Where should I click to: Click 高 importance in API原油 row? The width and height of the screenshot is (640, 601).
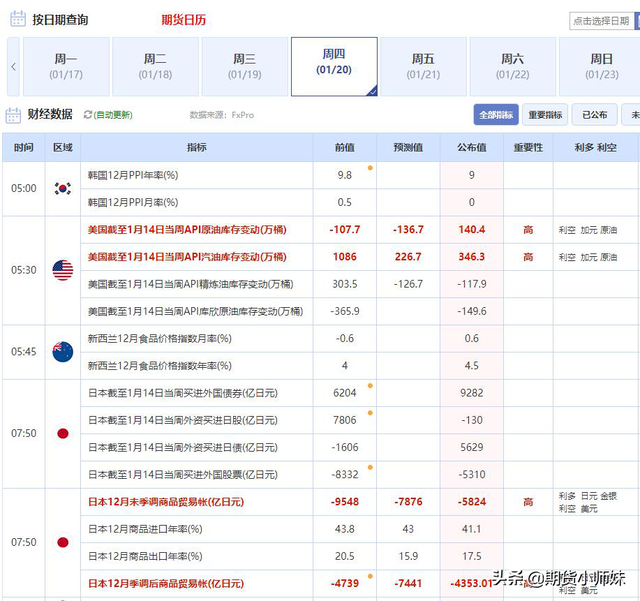(x=528, y=230)
